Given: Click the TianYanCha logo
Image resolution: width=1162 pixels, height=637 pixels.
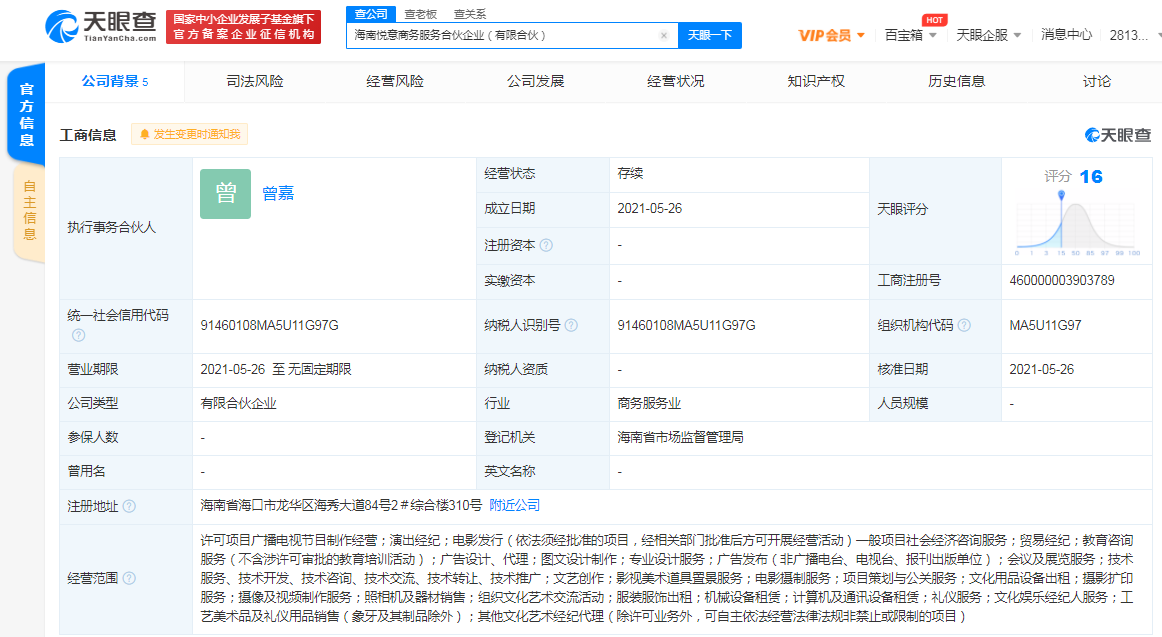Looking at the screenshot, I should (100, 26).
